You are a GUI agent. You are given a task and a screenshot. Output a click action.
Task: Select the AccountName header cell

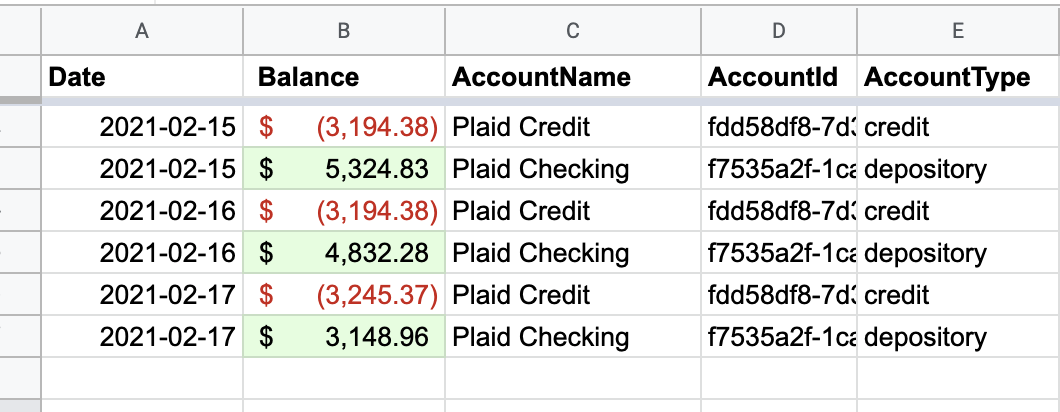pos(573,76)
